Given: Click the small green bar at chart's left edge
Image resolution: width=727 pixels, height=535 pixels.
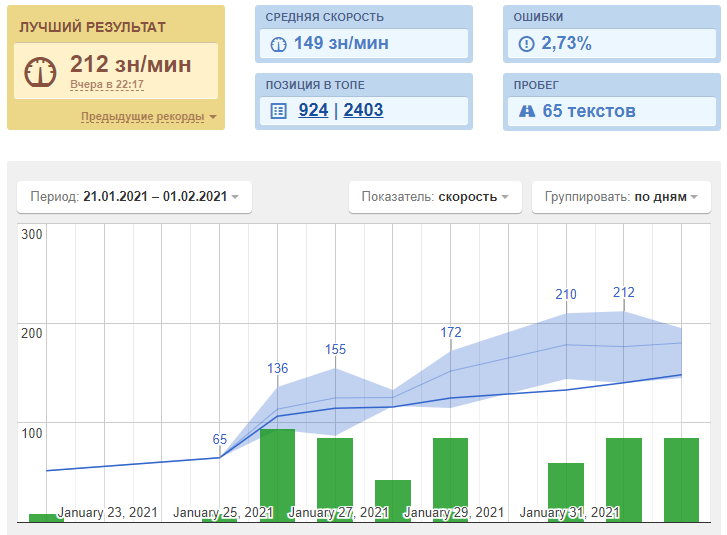Looking at the screenshot, I should coord(46,518).
